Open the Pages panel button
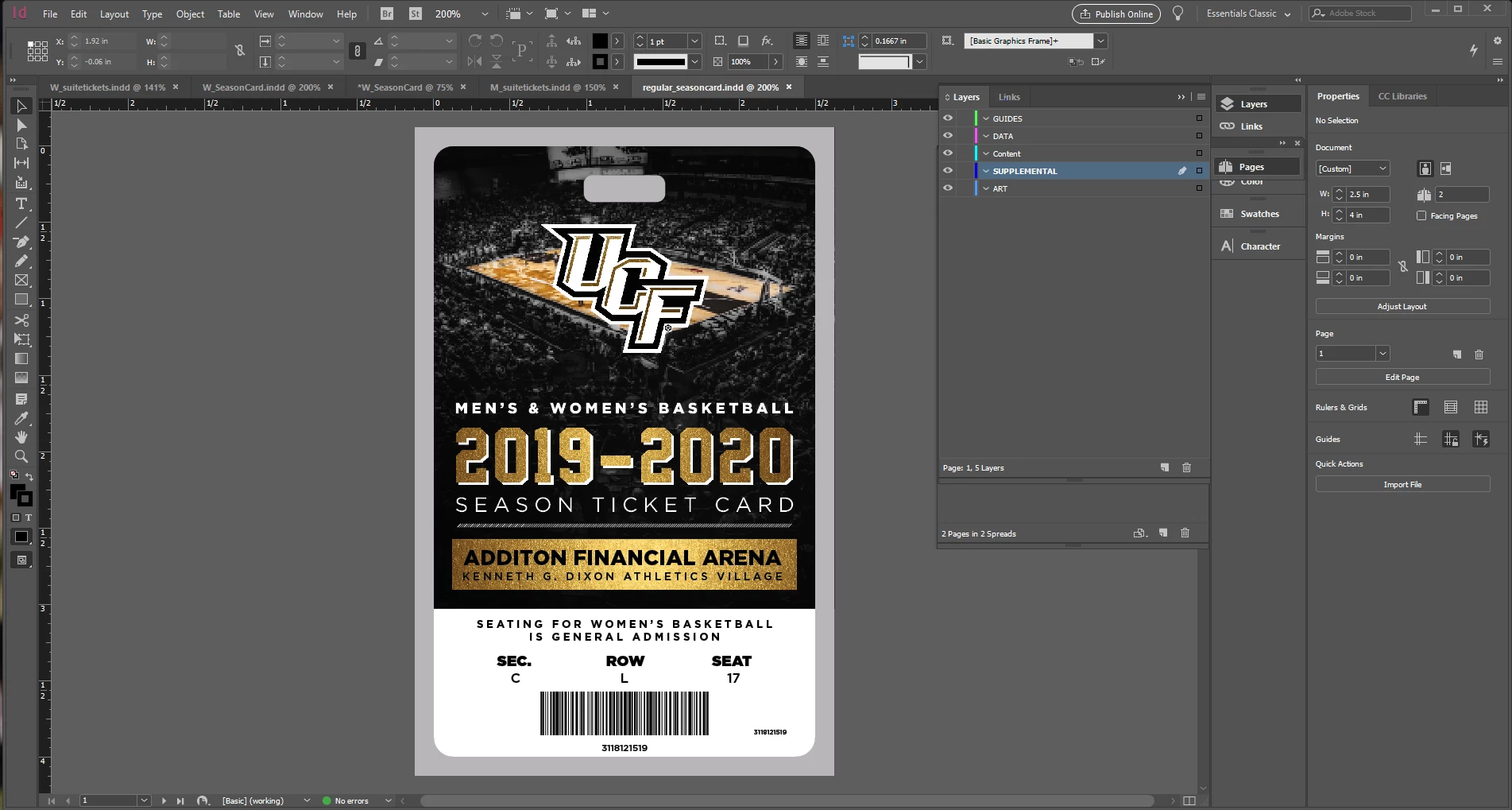Screen dimensions: 1512x810 click(1257, 167)
